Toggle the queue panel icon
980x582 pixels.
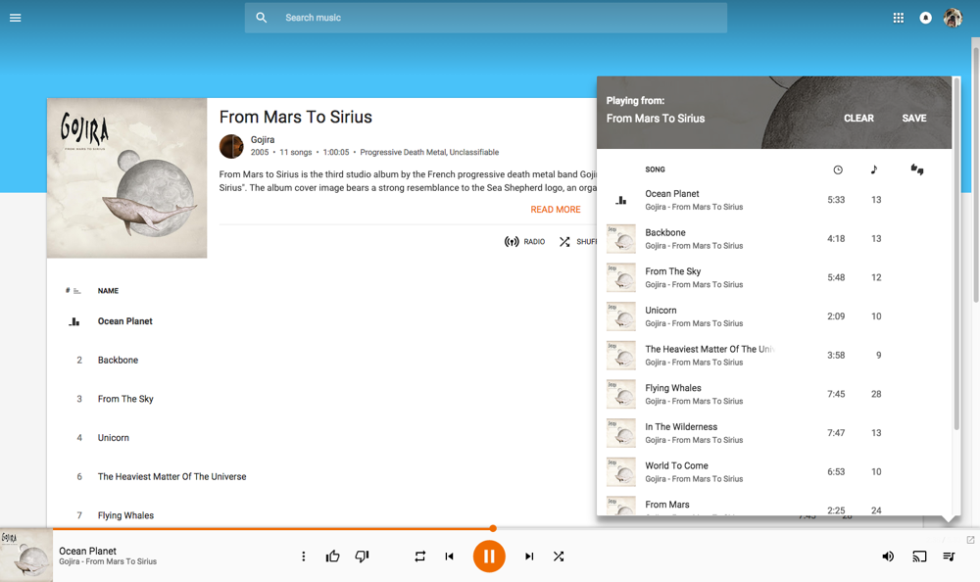(949, 556)
